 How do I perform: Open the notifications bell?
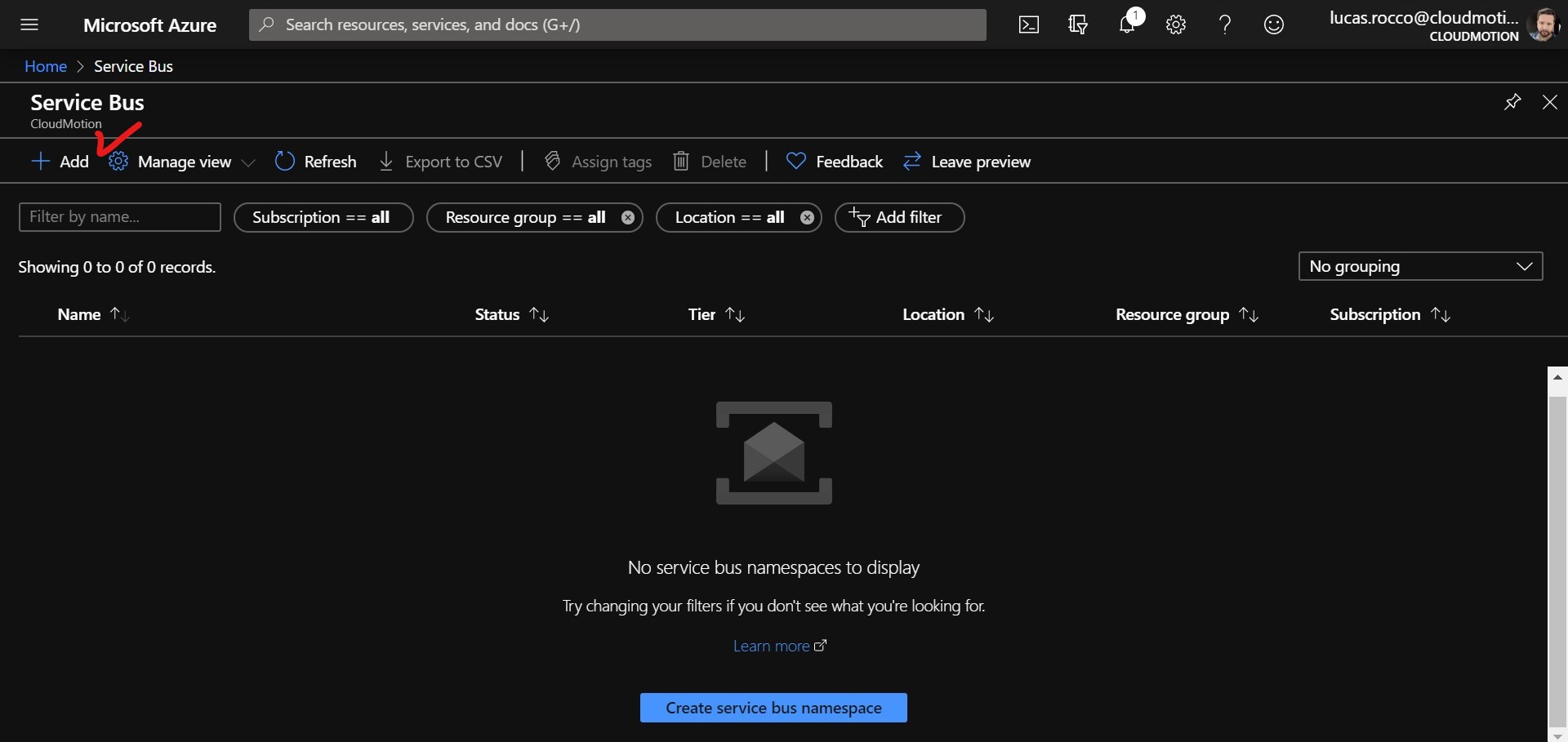(1128, 24)
